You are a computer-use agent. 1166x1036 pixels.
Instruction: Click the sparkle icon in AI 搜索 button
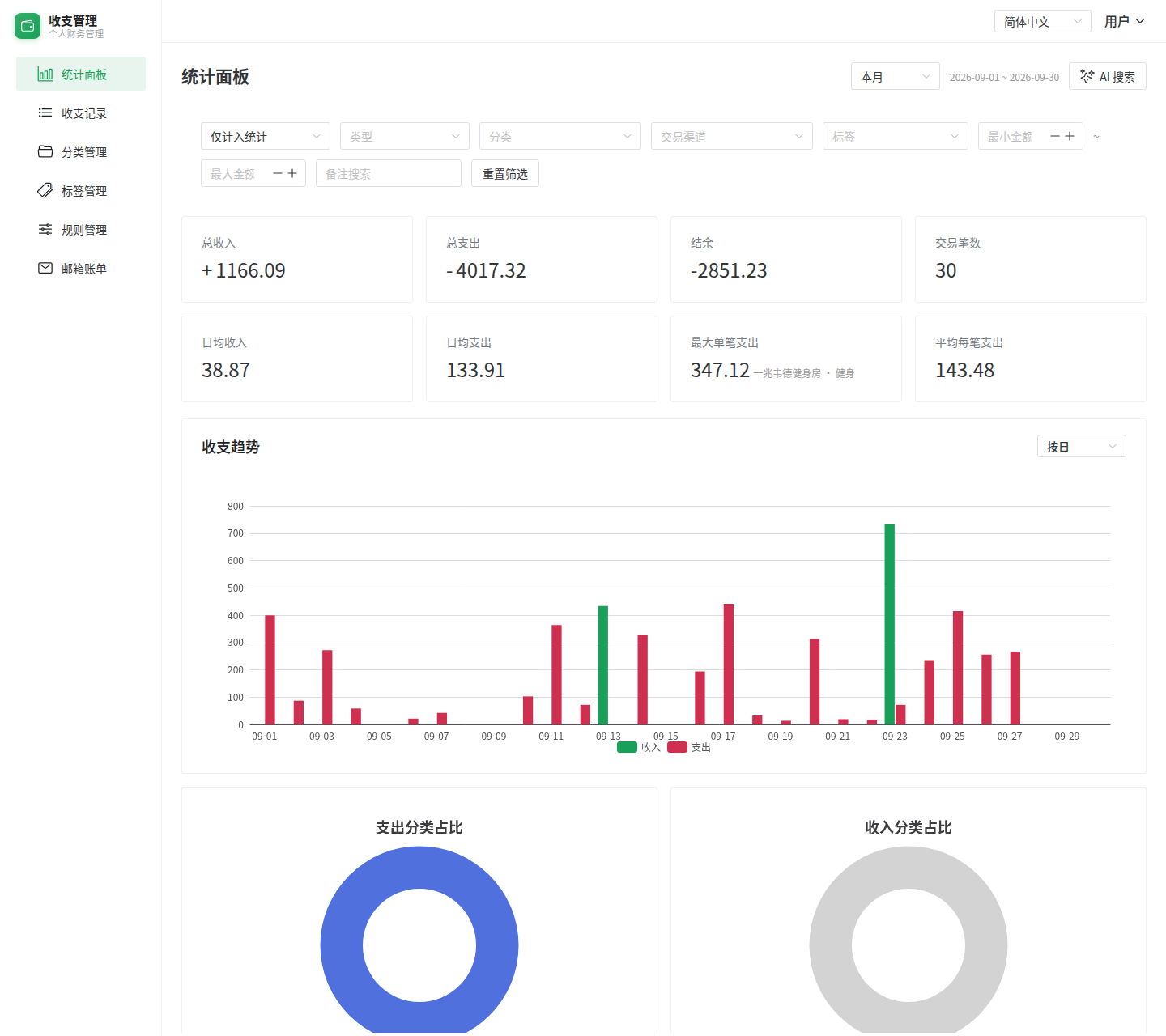tap(1087, 76)
